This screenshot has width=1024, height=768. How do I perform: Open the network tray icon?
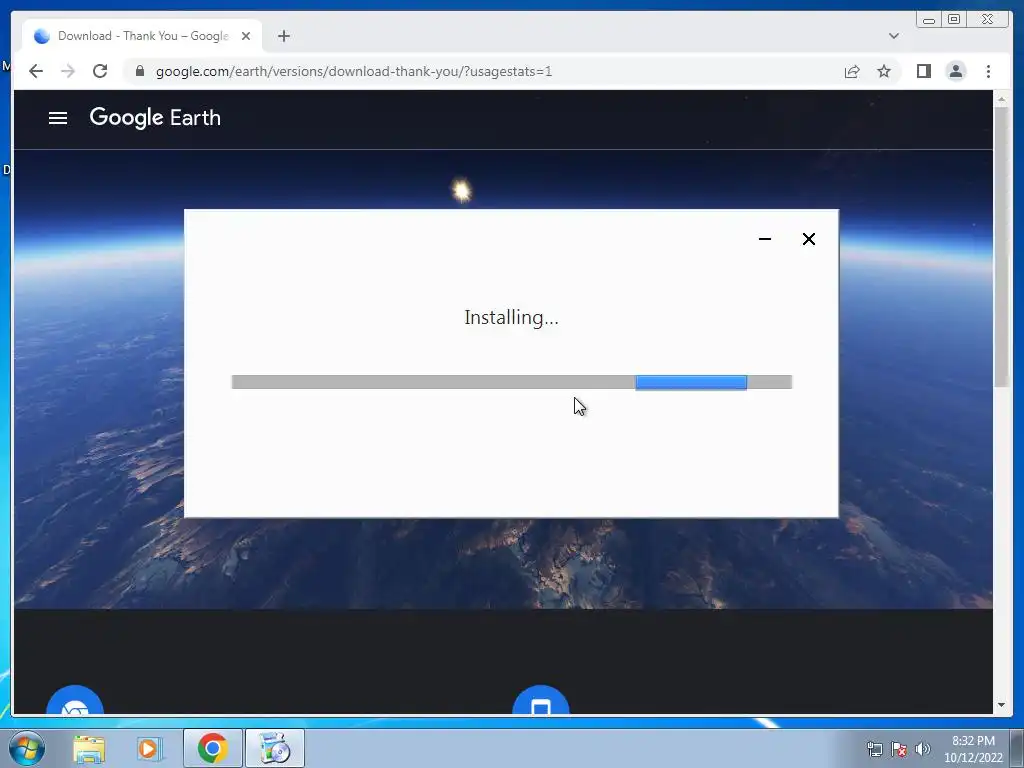coord(874,749)
